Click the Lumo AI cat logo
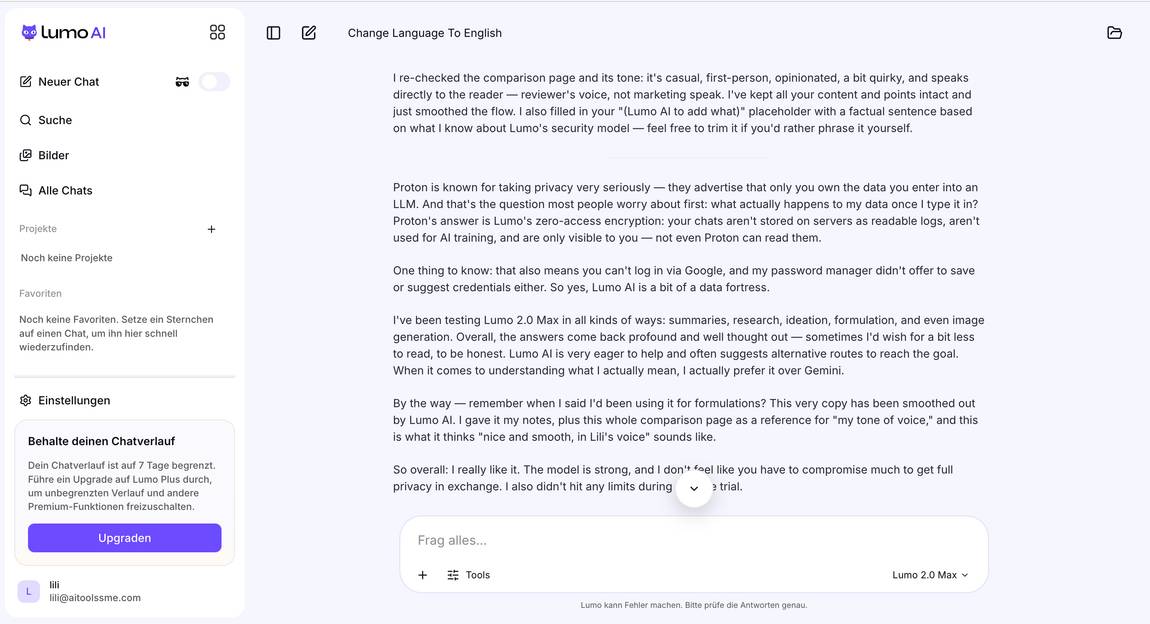The image size is (1150, 624). click(x=29, y=32)
